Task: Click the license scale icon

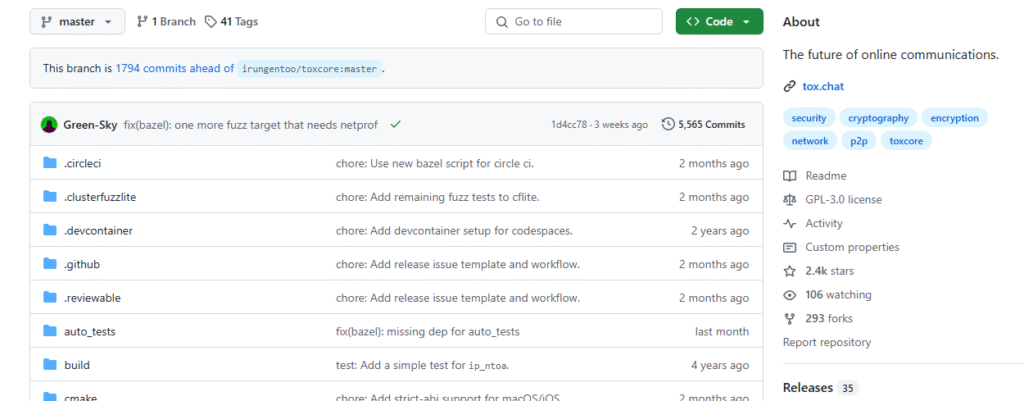Action: [790, 200]
